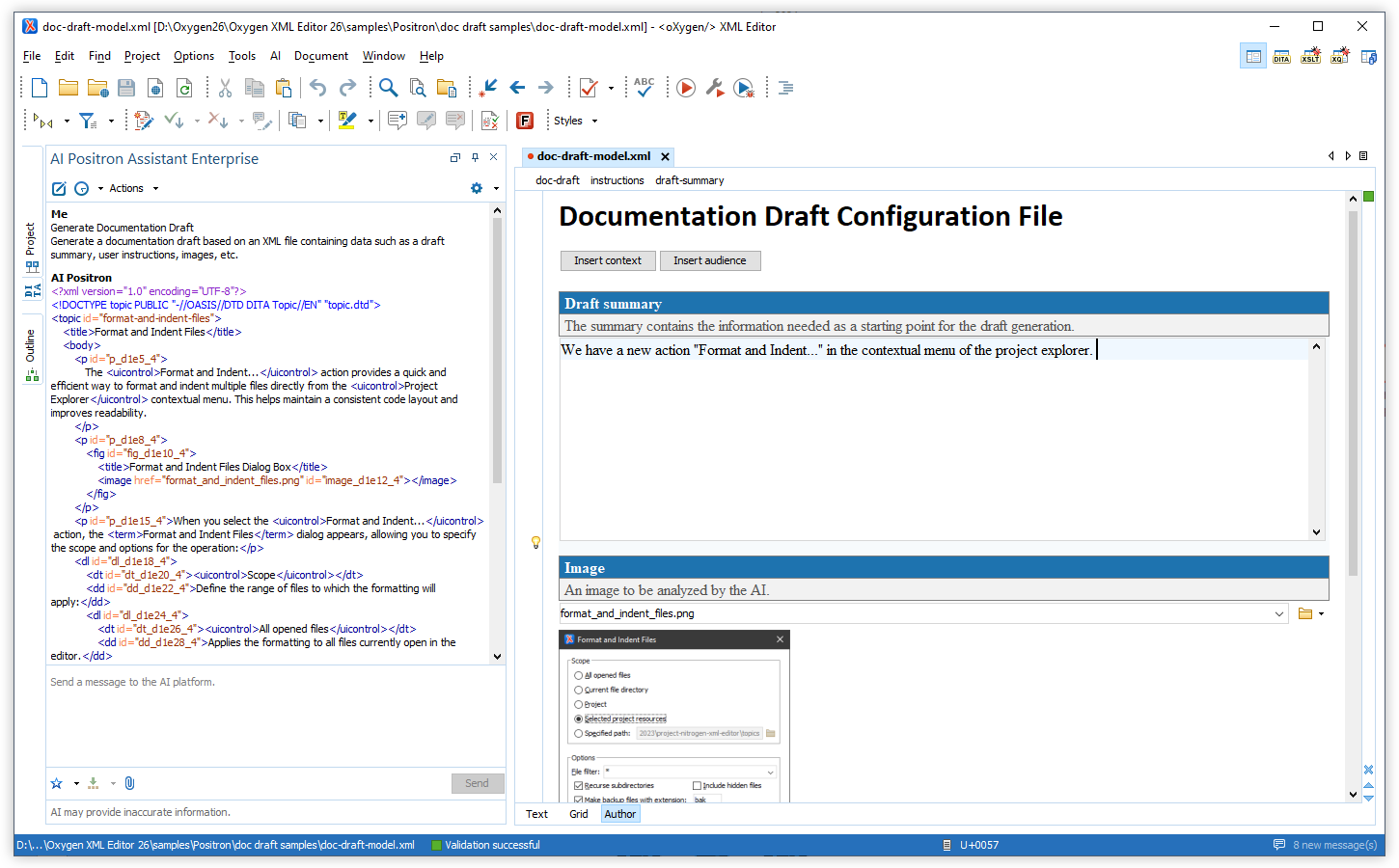This screenshot has width=1399, height=868.
Task: Open the AI menu
Action: pos(275,56)
